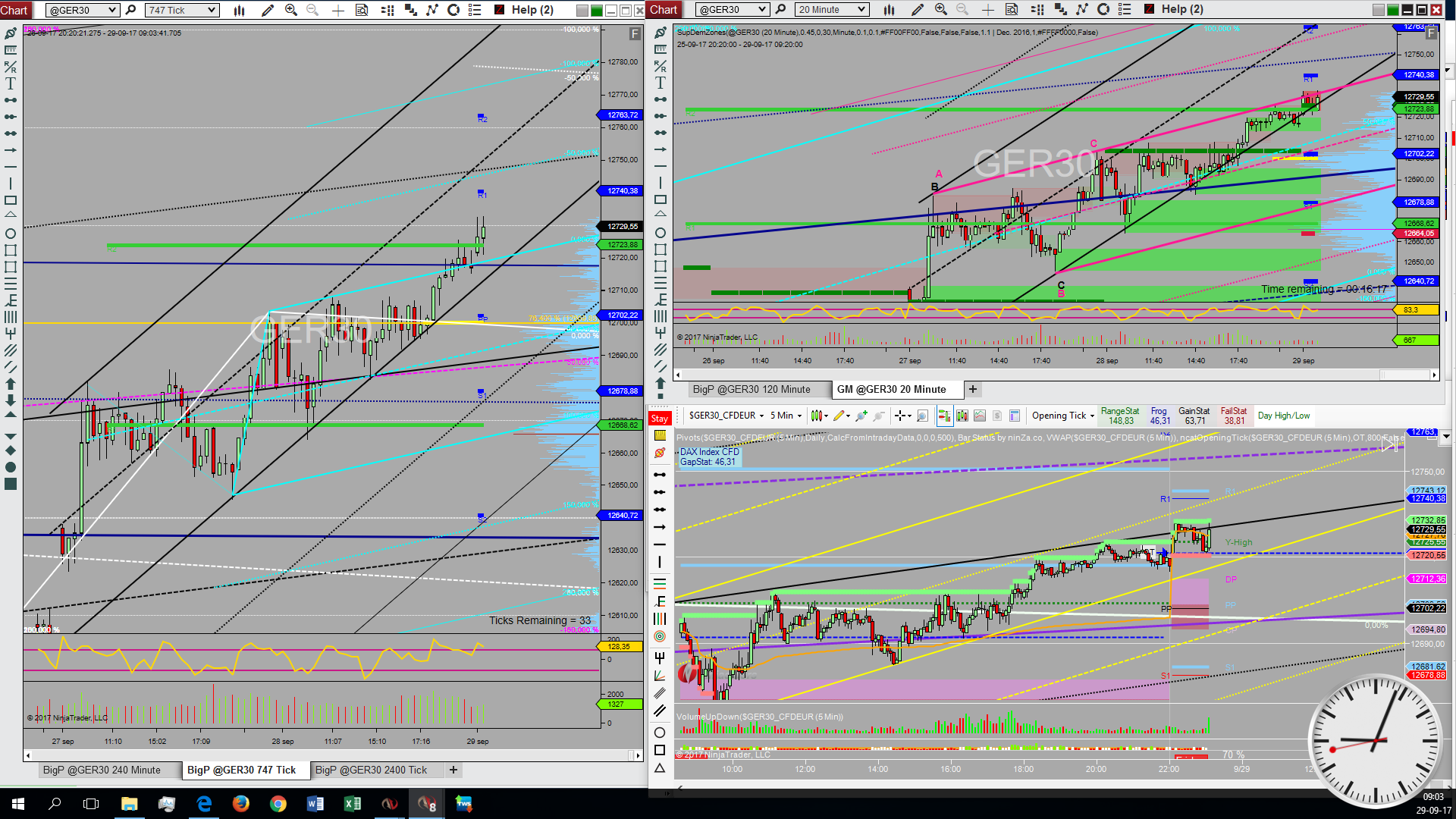Open Firefox from the taskbar
The image size is (1456, 819).
pos(241,804)
